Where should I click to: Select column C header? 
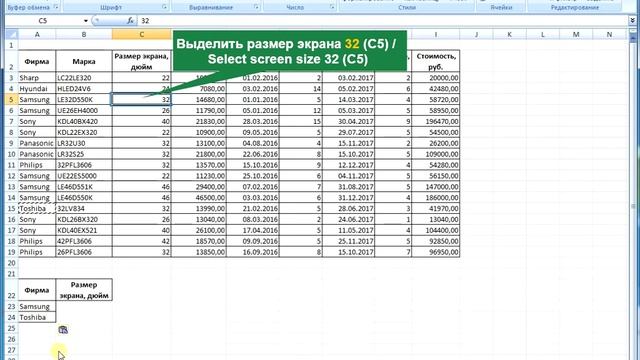tap(142, 35)
